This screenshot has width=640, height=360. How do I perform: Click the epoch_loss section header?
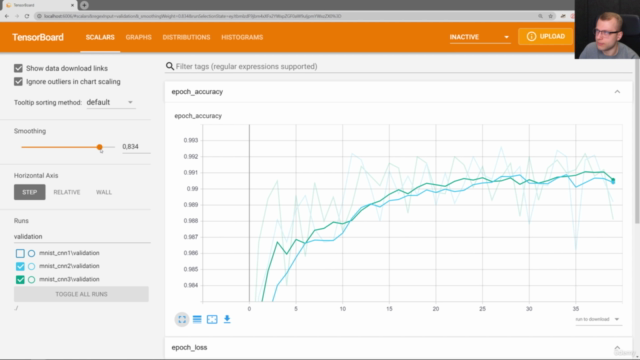pyautogui.click(x=398, y=347)
